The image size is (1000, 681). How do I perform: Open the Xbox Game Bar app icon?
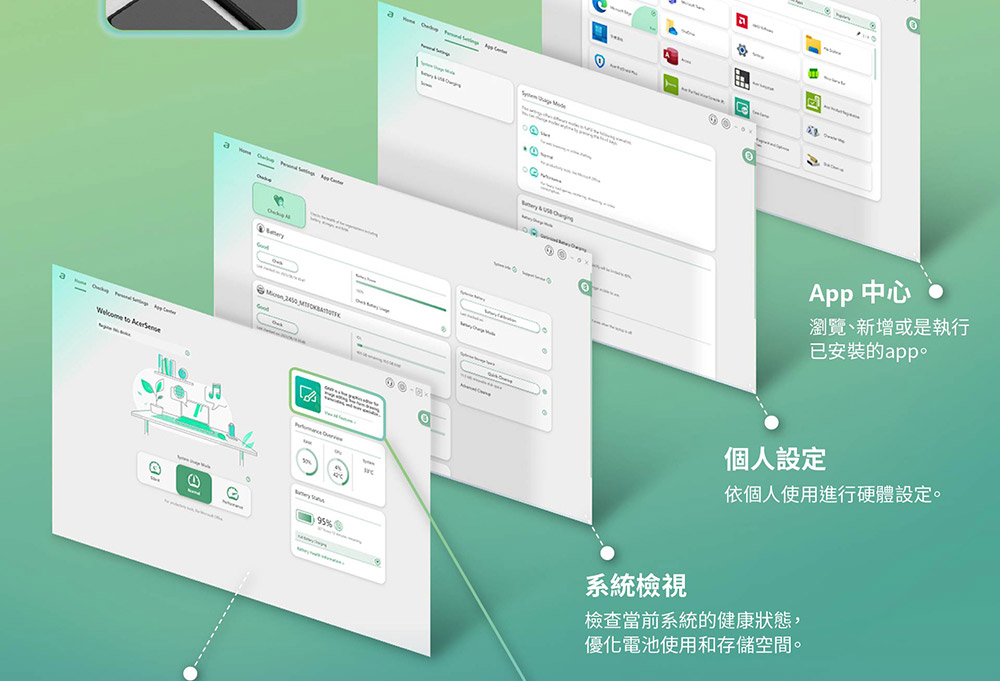tap(813, 73)
